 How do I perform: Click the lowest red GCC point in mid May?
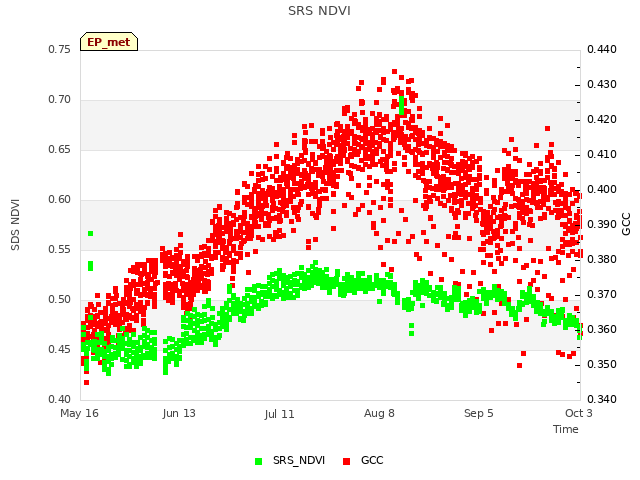point(87,382)
